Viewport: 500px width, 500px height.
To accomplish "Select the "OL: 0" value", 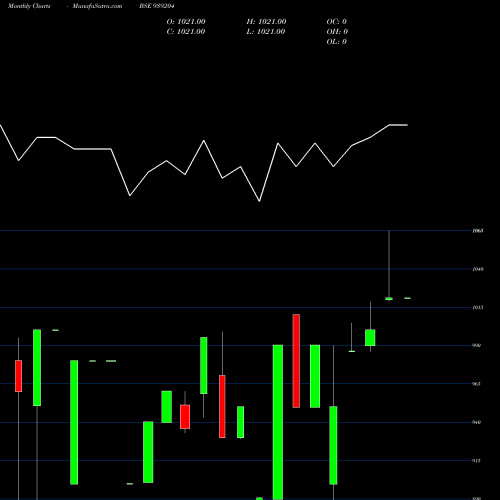I will click(x=336, y=42).
